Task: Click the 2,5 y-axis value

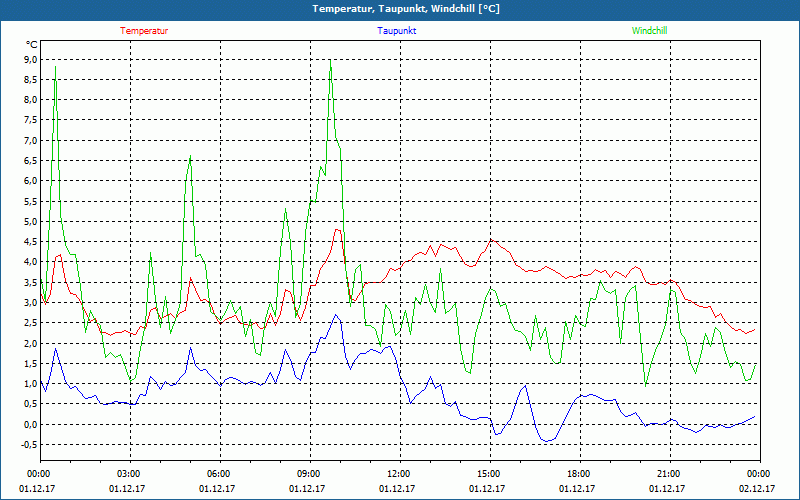Action: point(31,322)
